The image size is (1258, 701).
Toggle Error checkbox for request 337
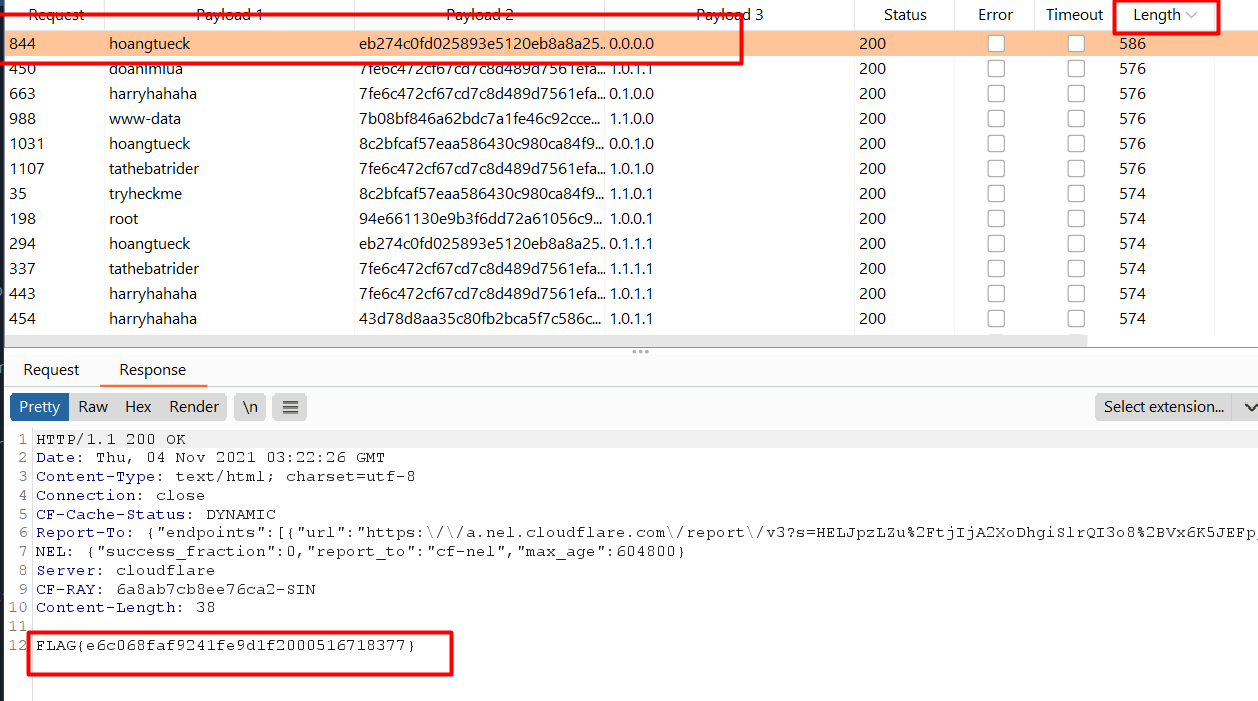(996, 269)
